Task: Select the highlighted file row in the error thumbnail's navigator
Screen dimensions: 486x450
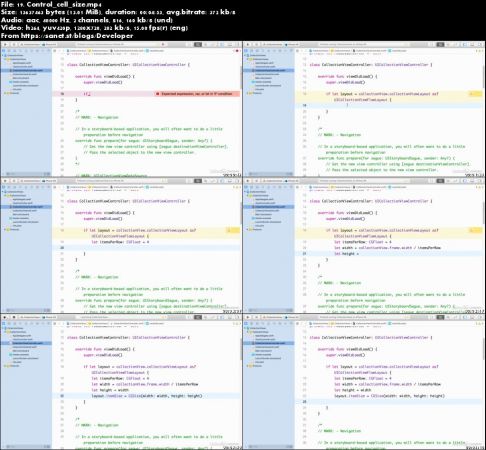Action: pos(26,71)
